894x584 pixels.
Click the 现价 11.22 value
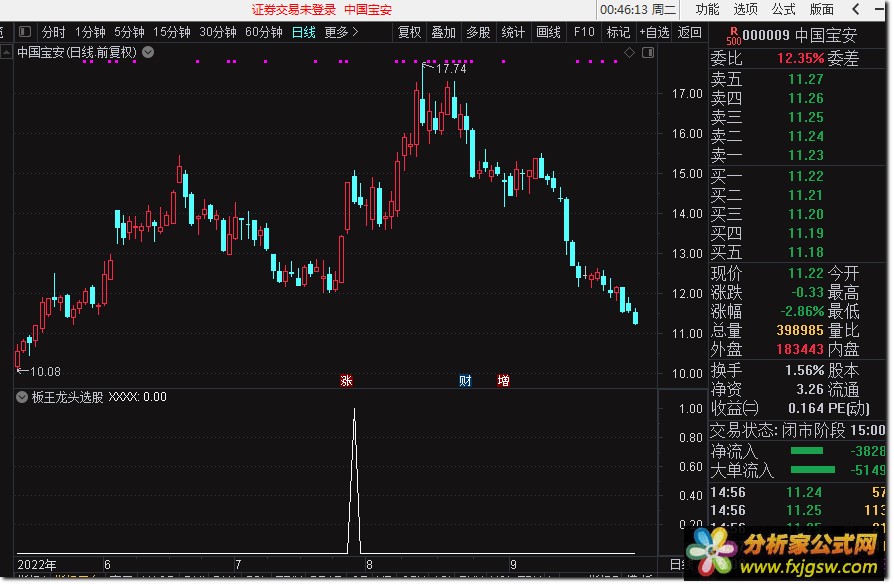coord(806,273)
